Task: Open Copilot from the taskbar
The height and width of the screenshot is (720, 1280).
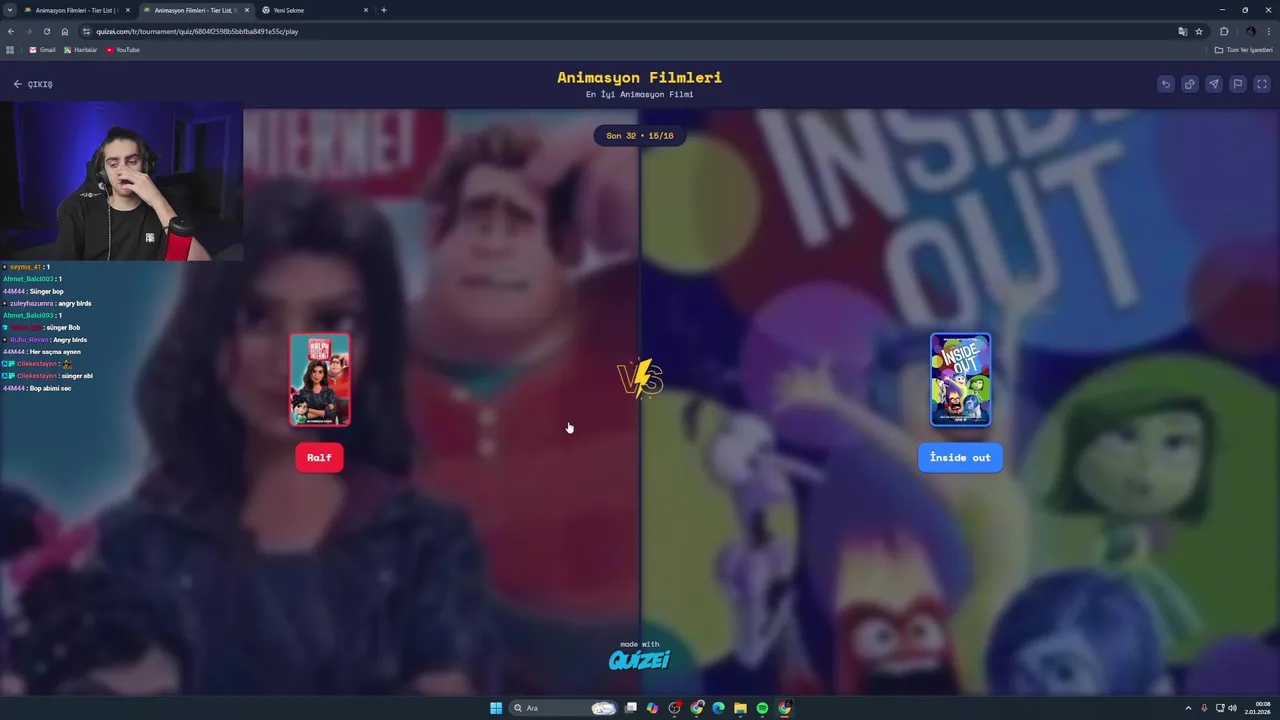Action: (x=653, y=708)
